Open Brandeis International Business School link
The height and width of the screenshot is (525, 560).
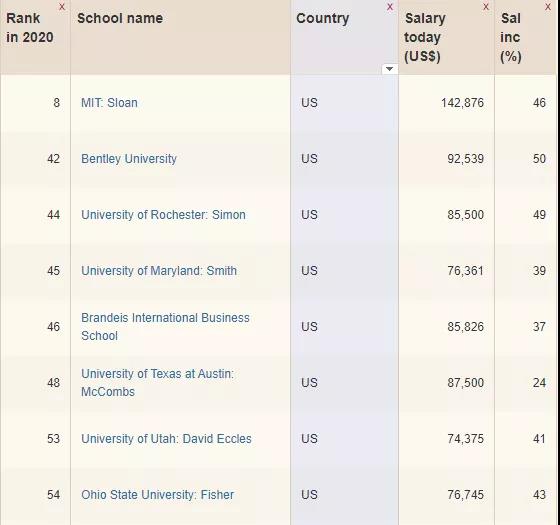click(x=165, y=326)
